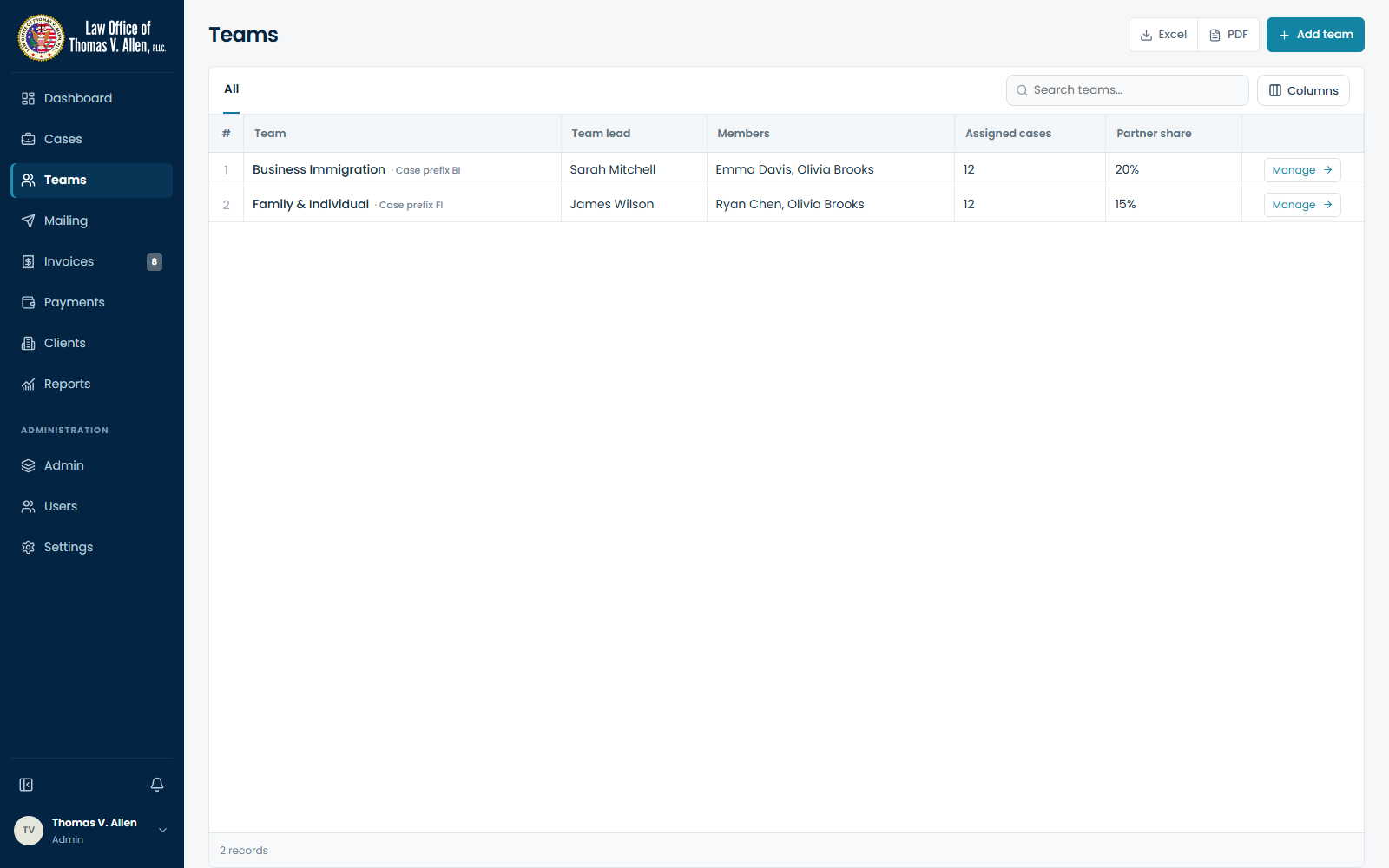1389x868 pixels.
Task: Go to the Teams menu item
Action: tap(91, 180)
